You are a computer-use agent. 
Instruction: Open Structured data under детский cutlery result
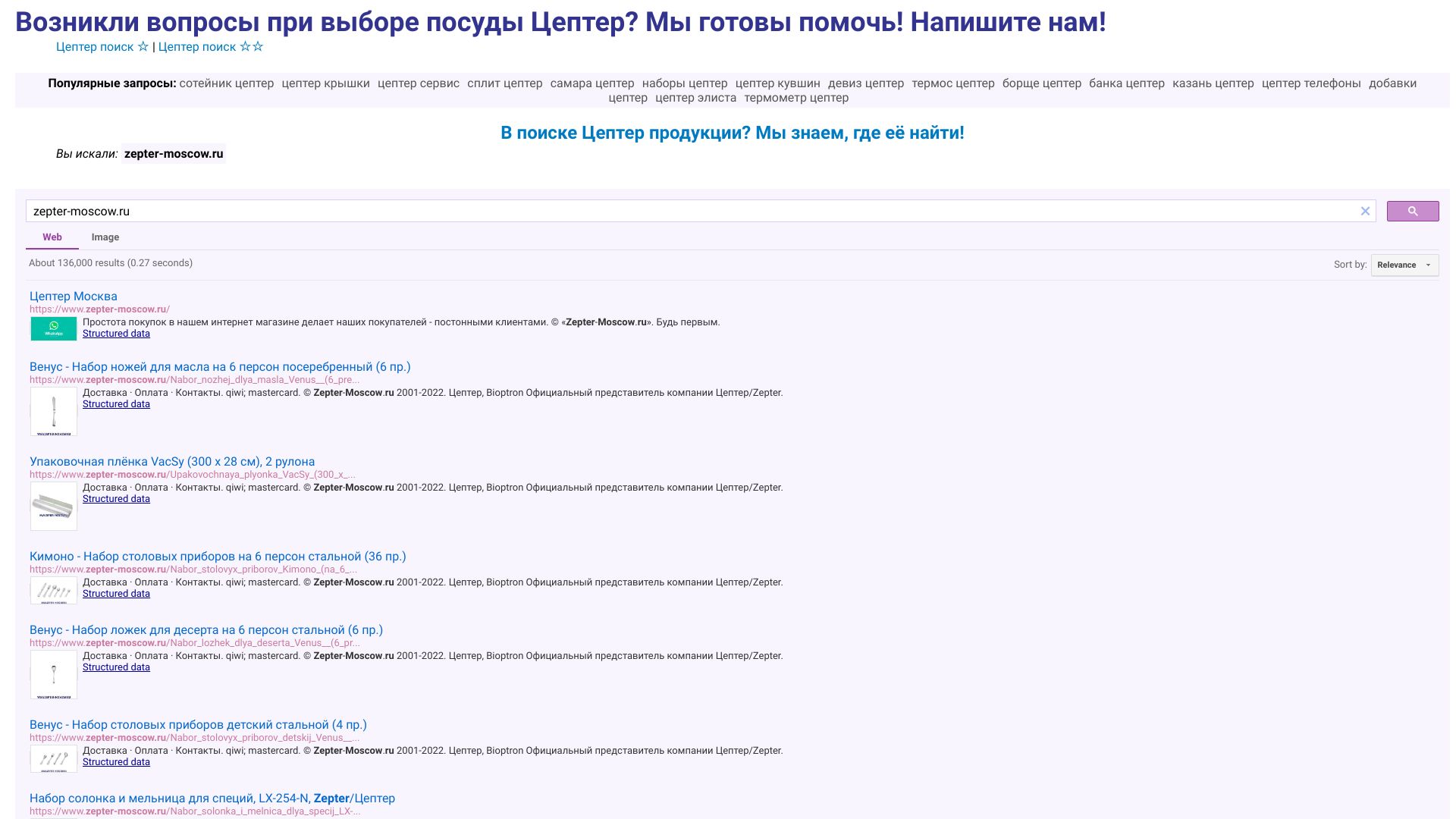pos(116,762)
